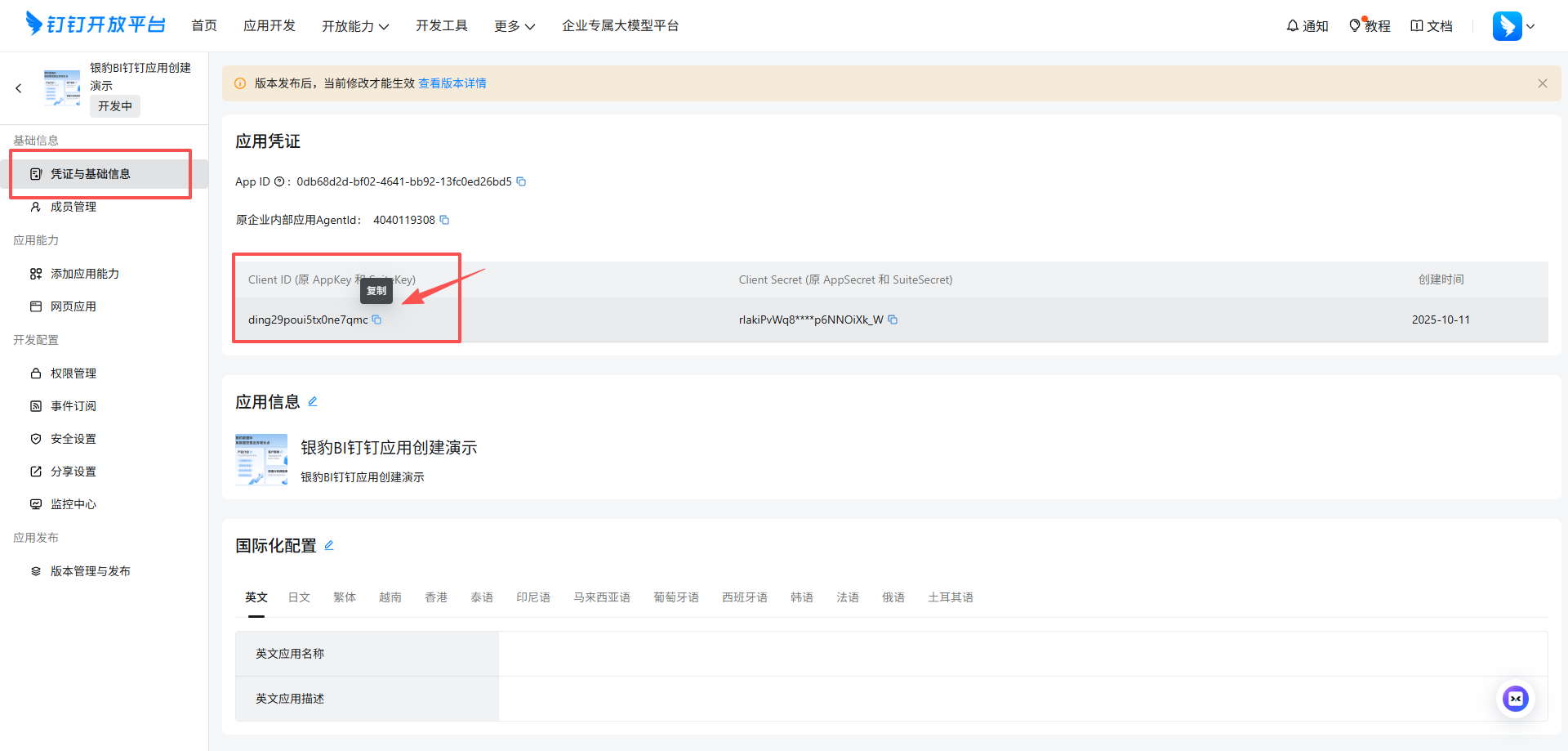Copy the 原企业内部应用AgentId

[x=444, y=220]
